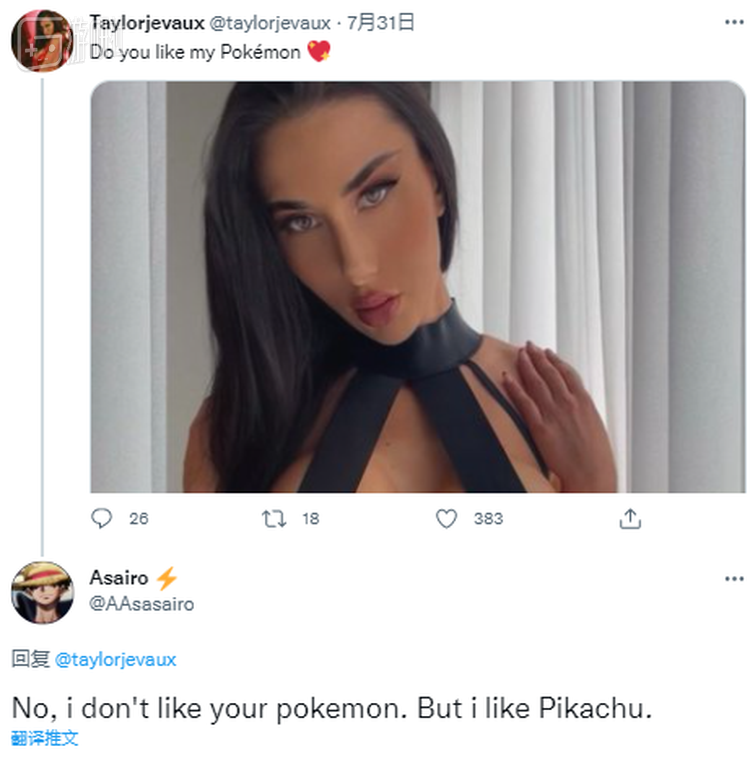Like the tweet with the heart icon
Screen dimensions: 750x757
point(446,518)
